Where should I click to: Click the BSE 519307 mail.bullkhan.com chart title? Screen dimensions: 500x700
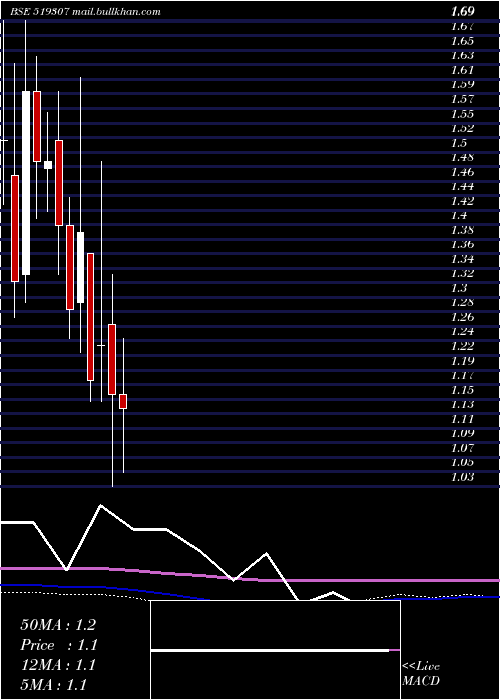[x=85, y=12]
